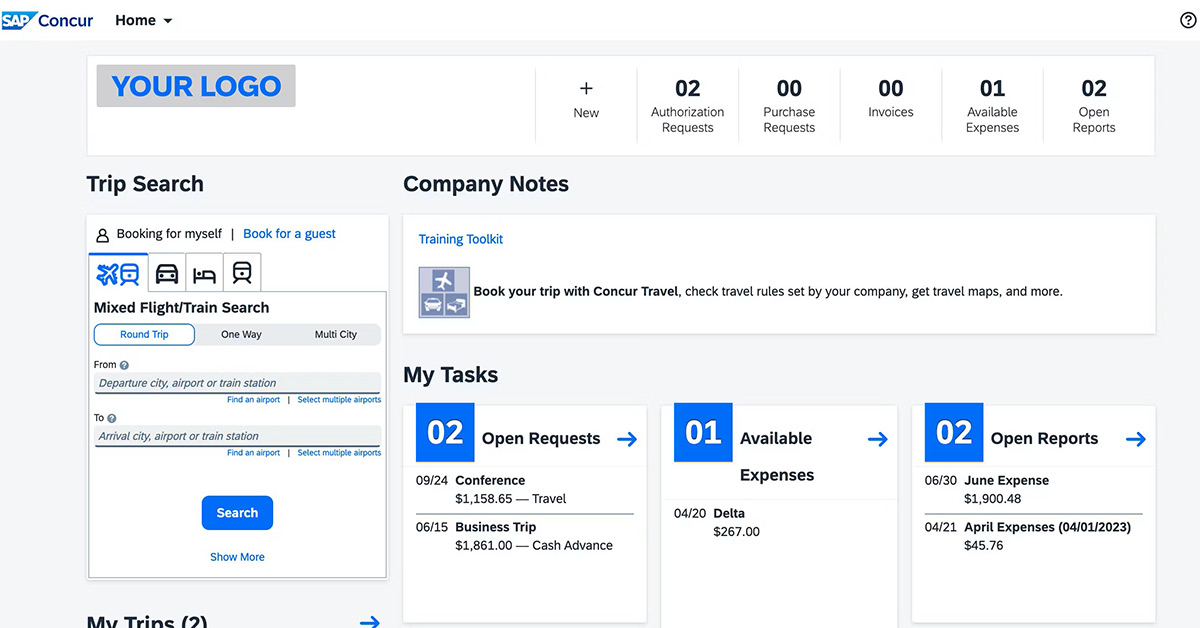This screenshot has height=628, width=1200.
Task: Open the Help question mark icon
Action: tap(1188, 20)
